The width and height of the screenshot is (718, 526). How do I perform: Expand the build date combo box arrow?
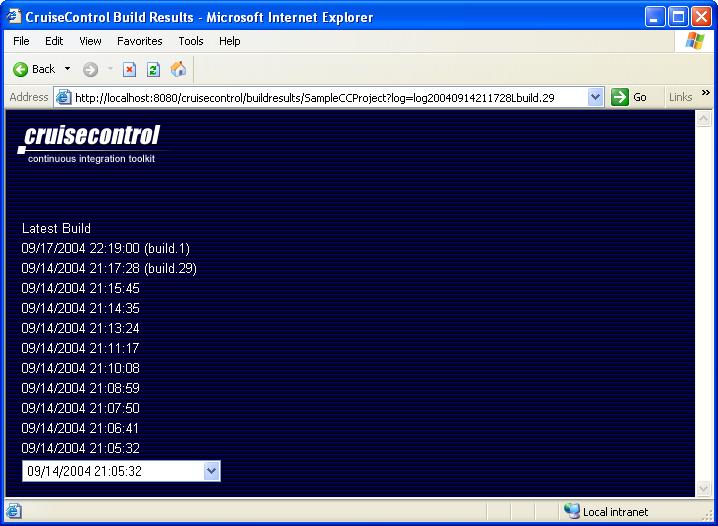pos(211,471)
